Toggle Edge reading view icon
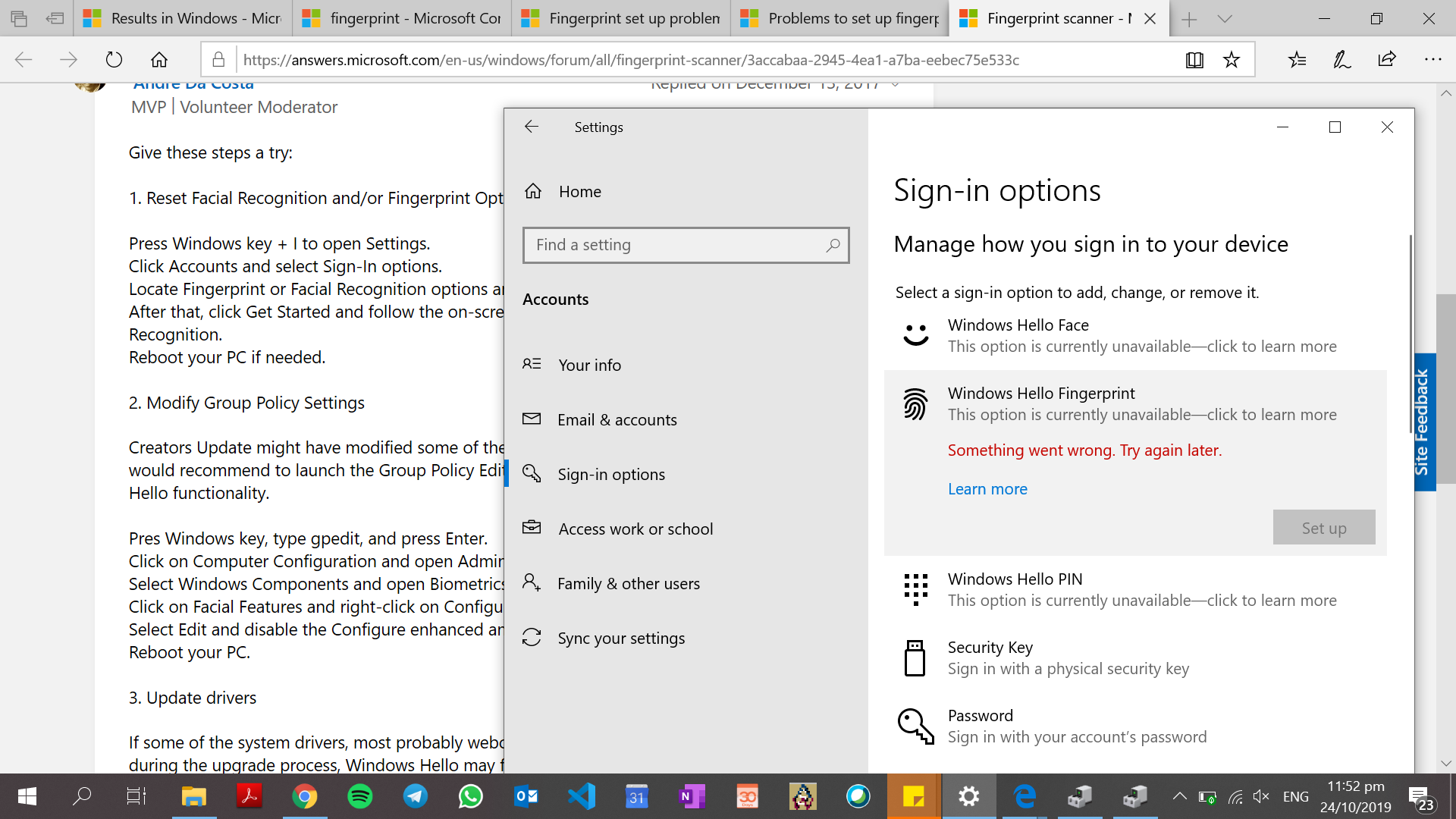This screenshot has width=1456, height=819. pyautogui.click(x=1194, y=60)
